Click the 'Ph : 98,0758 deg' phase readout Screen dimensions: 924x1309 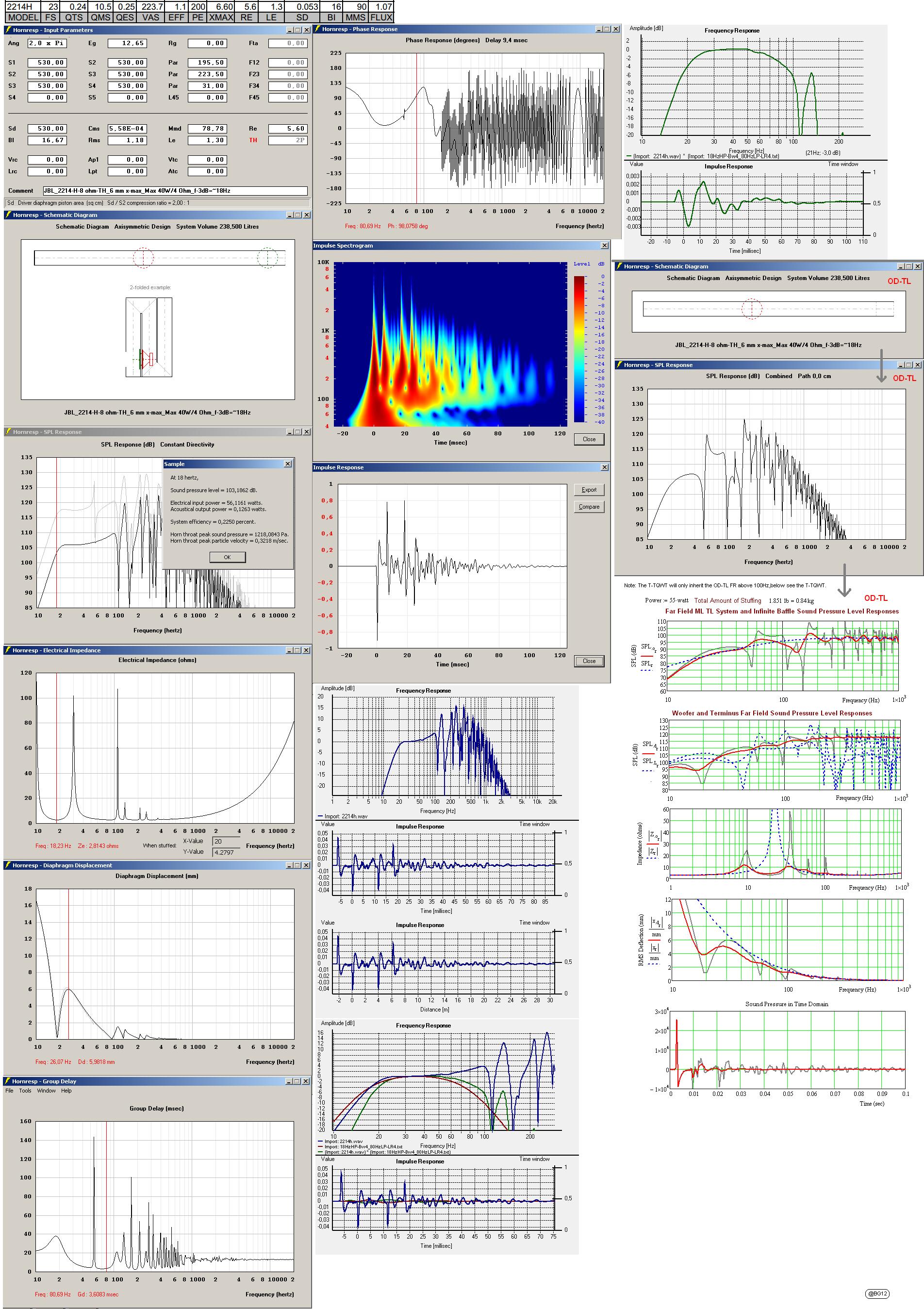click(x=408, y=226)
